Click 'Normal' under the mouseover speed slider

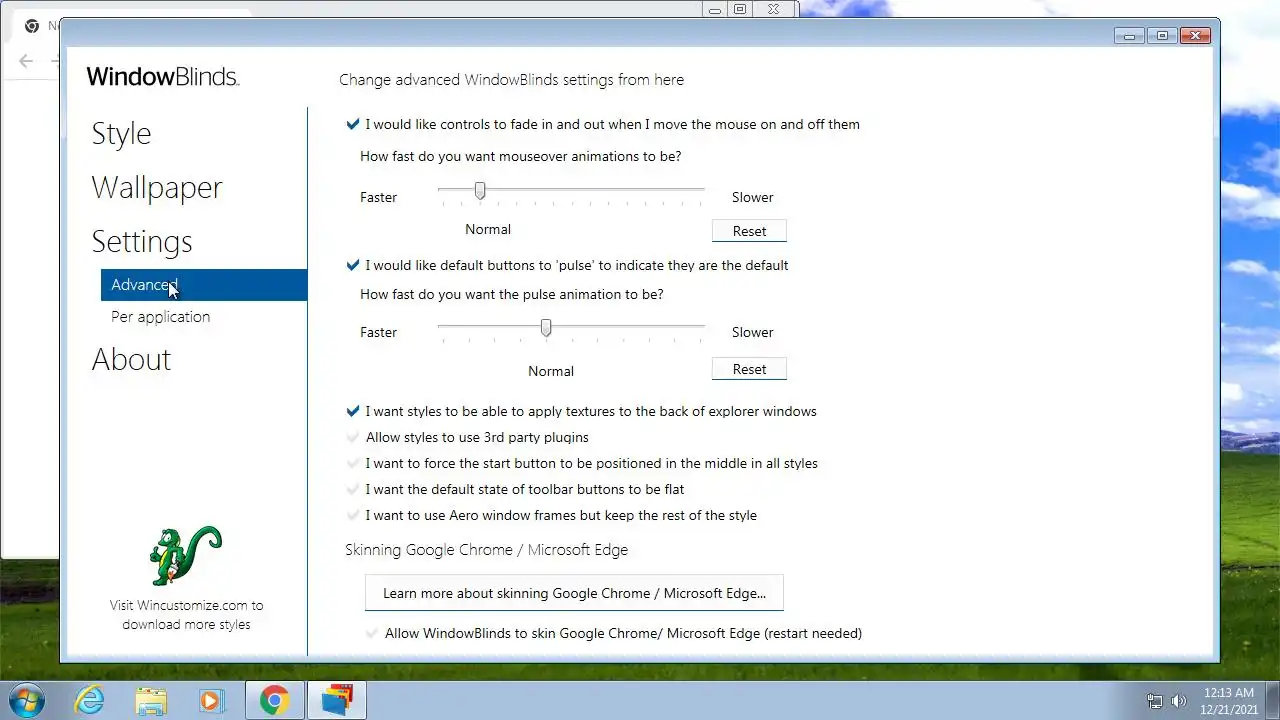488,229
